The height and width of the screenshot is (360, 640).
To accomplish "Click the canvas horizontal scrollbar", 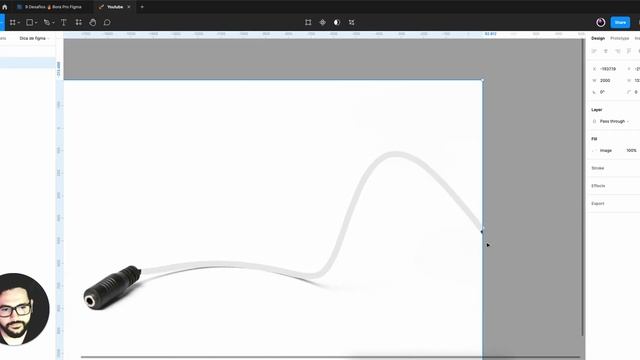I will click(x=330, y=357).
